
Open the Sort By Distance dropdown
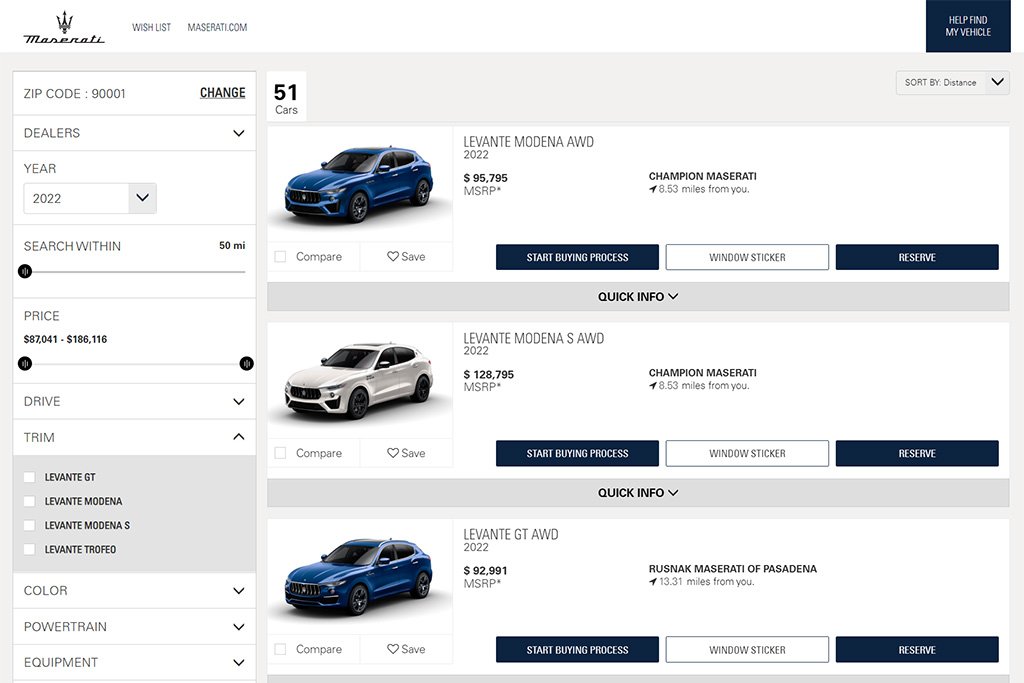tap(953, 82)
